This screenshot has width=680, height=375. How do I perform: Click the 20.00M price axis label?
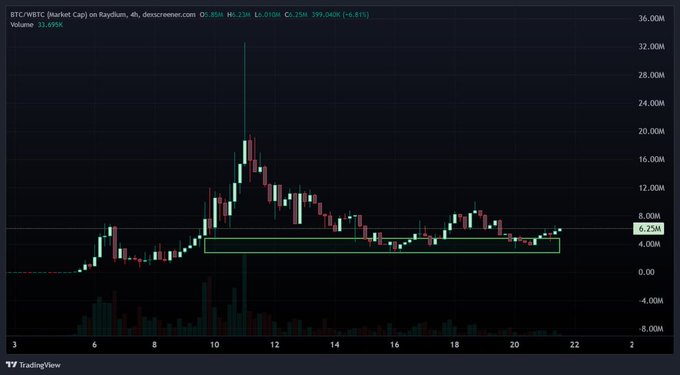652,131
